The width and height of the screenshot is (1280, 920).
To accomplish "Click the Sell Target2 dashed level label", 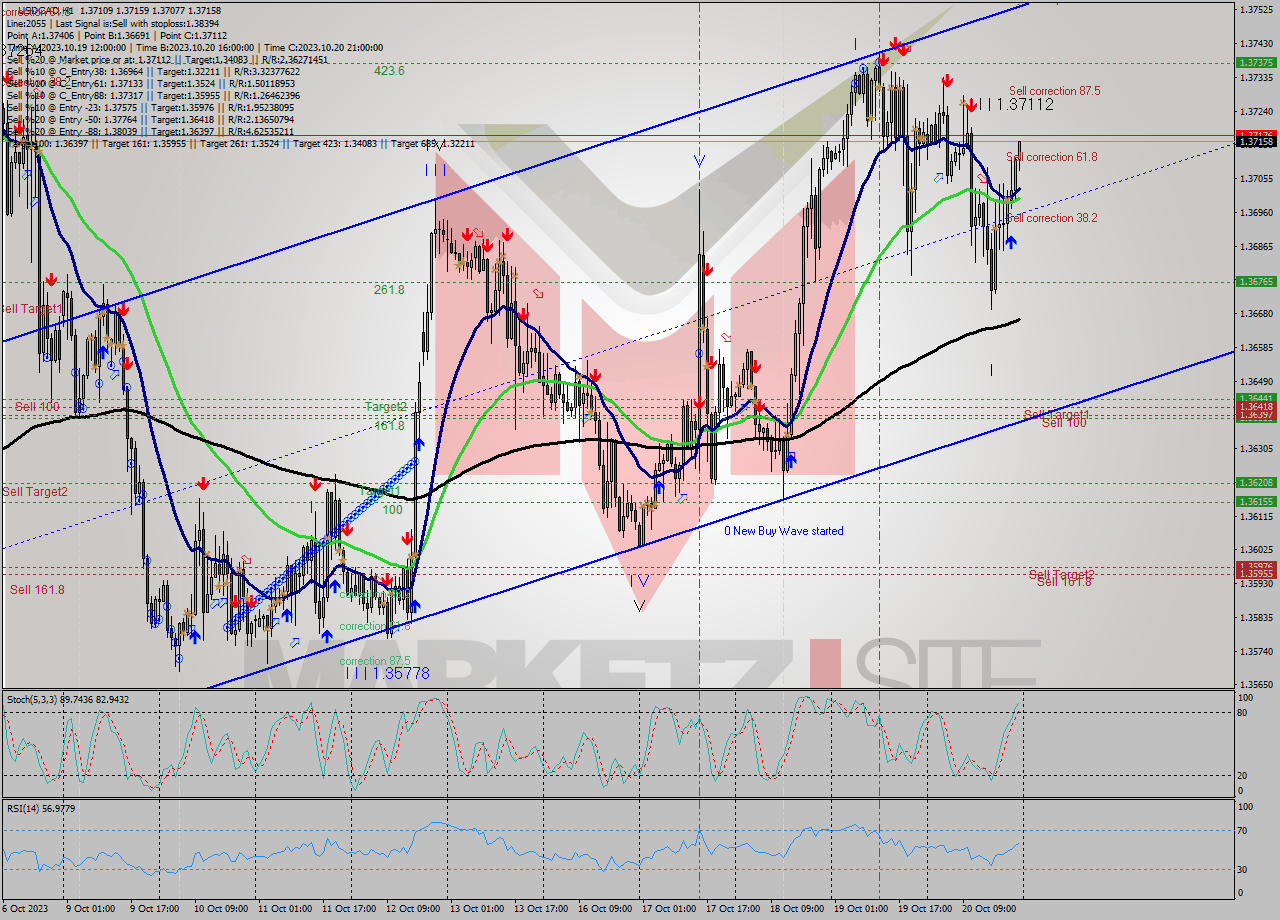I will (34, 491).
